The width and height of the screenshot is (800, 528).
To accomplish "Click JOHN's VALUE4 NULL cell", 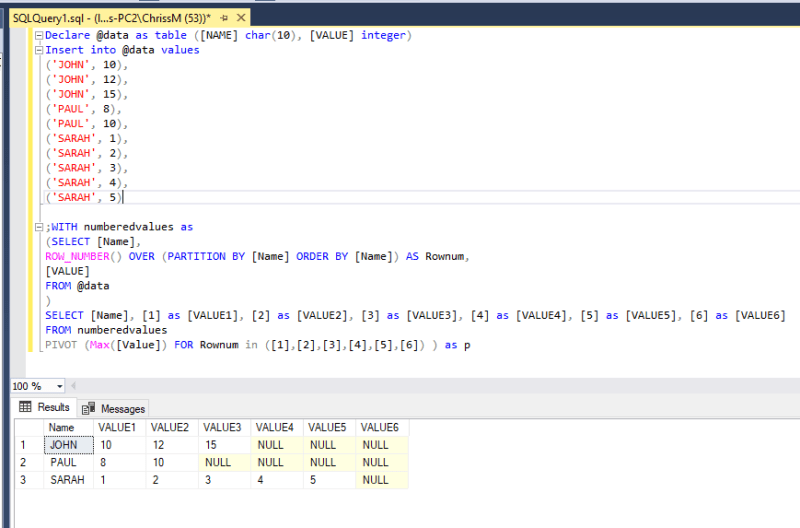I will [x=278, y=445].
